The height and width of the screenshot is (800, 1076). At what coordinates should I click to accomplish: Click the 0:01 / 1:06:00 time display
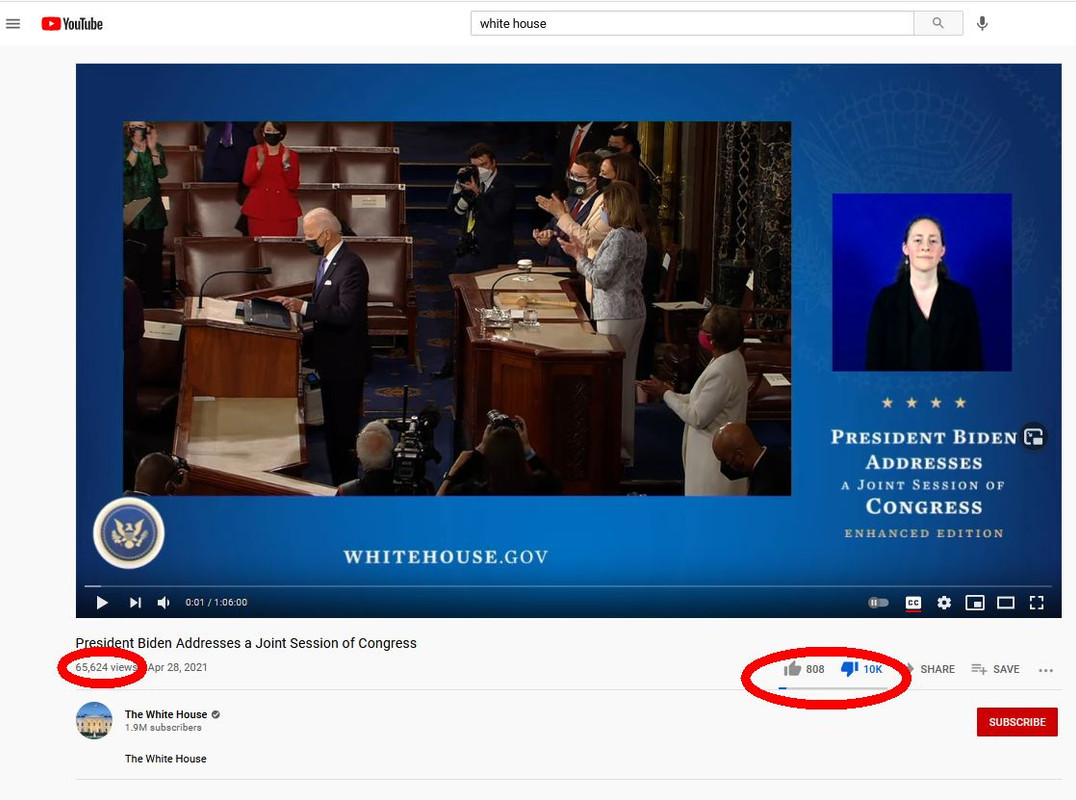point(216,602)
